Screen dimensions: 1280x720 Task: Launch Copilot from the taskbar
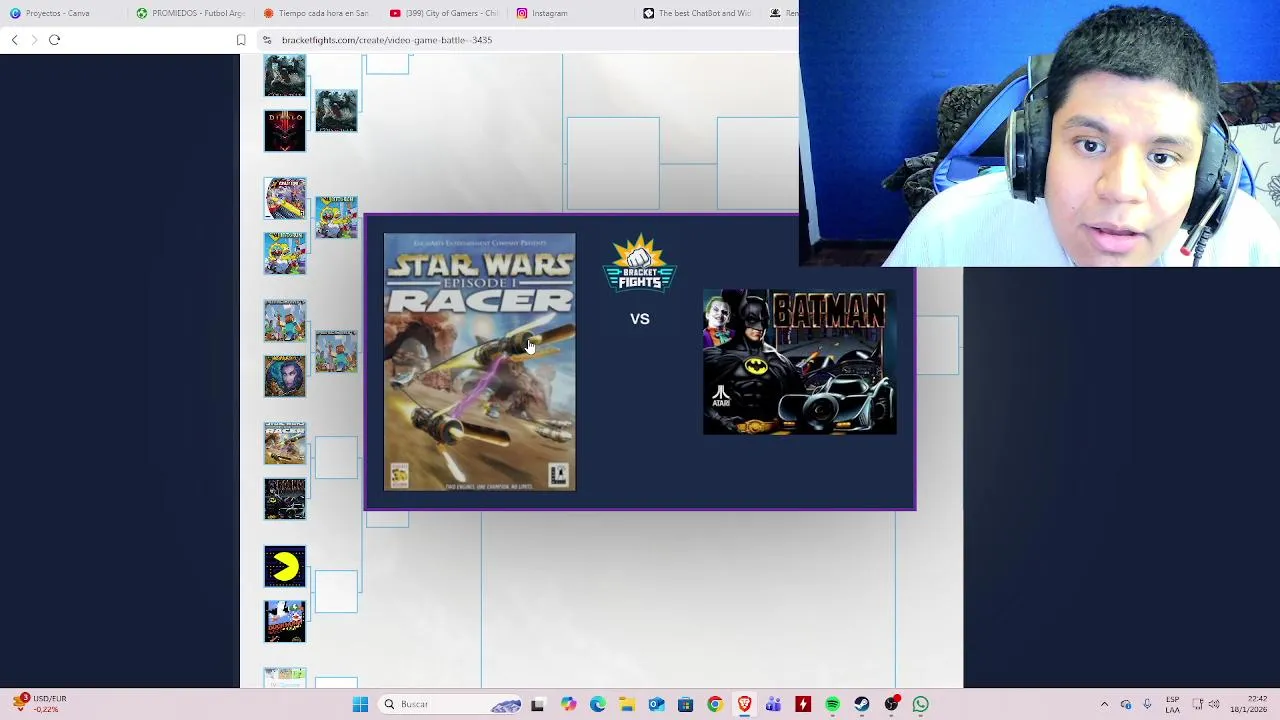point(568,705)
